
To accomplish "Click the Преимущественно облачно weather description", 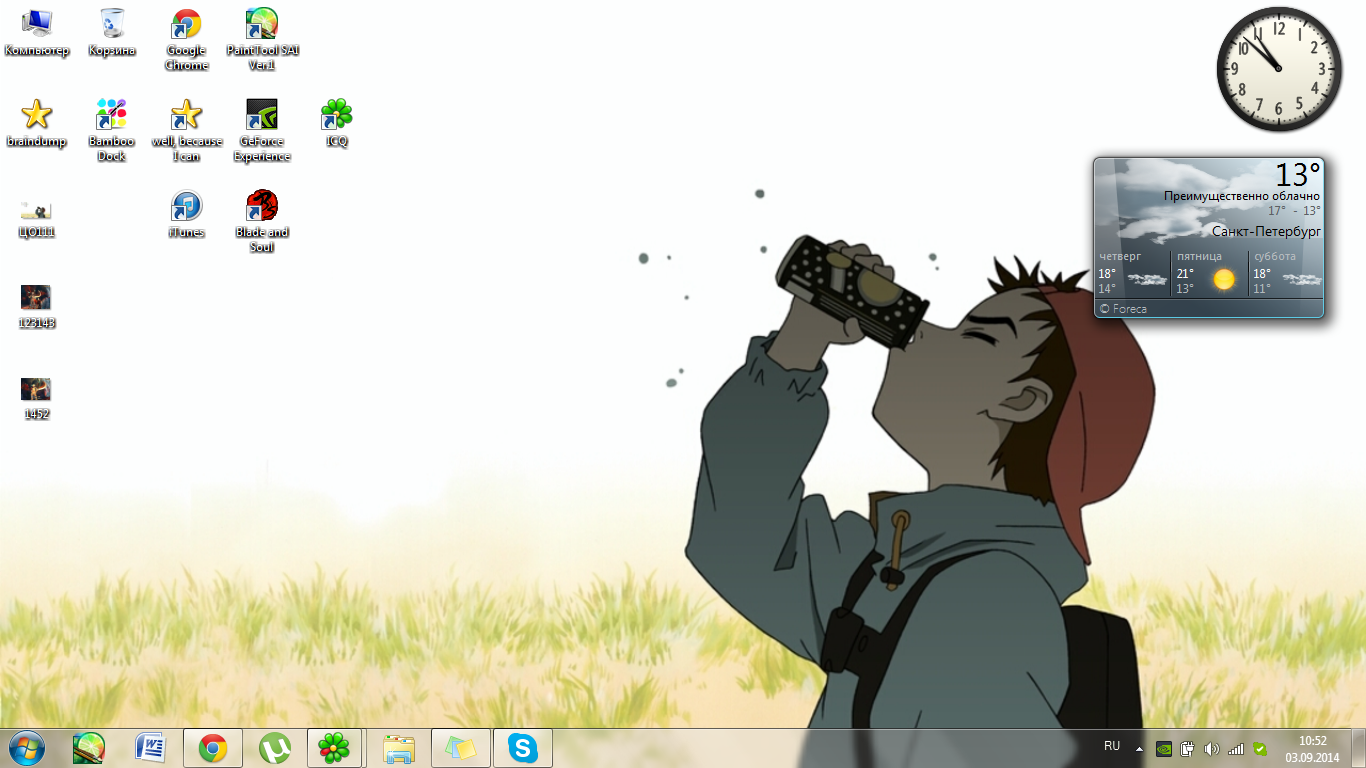I will pos(1242,197).
